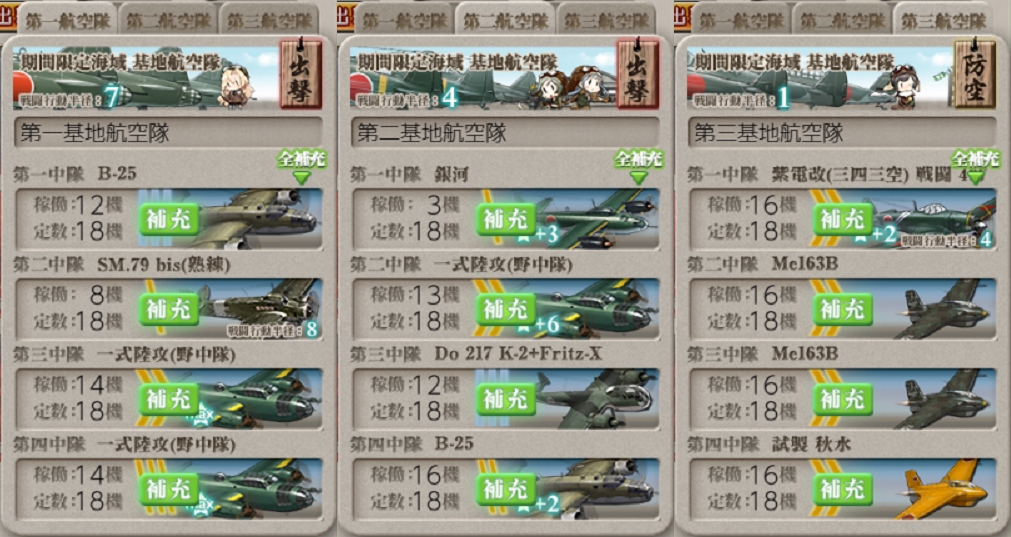Toggle the second air corps 出撃 sign
The width and height of the screenshot is (1011, 537).
tap(637, 73)
